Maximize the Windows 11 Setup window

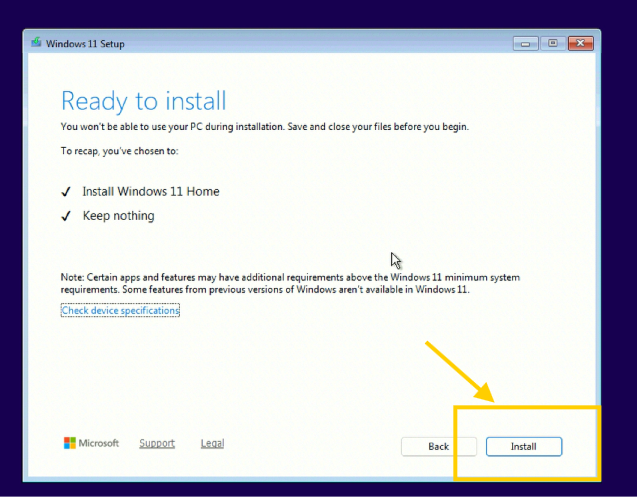[553, 43]
